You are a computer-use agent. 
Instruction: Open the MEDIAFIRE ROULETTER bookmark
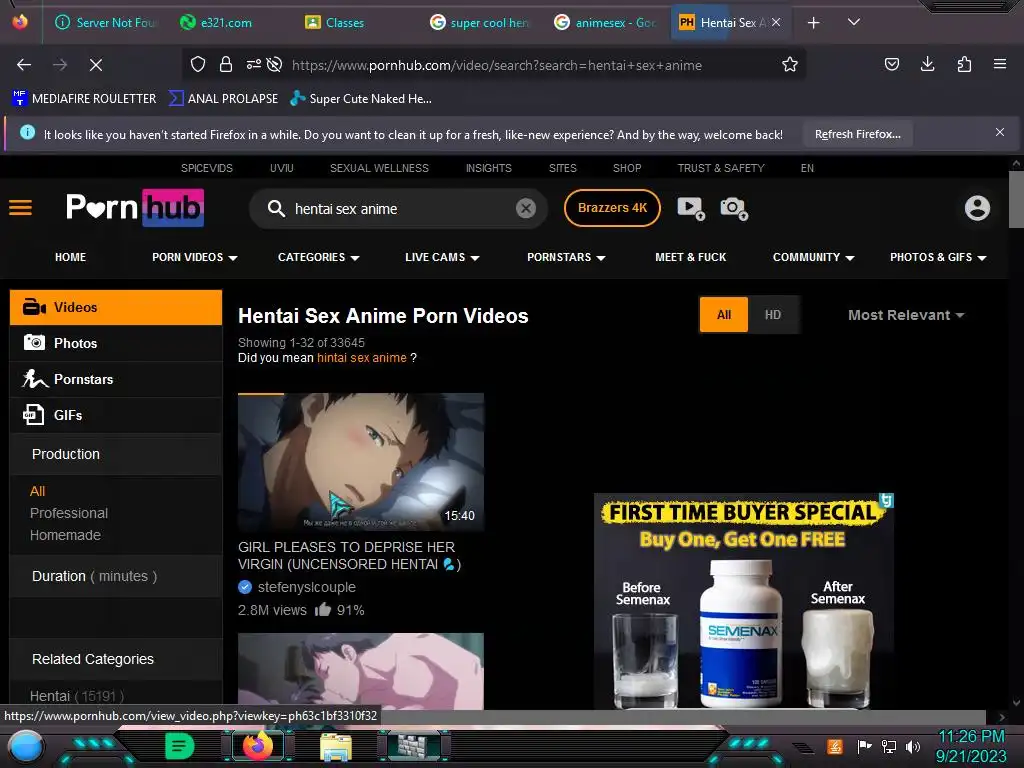[x=84, y=99]
